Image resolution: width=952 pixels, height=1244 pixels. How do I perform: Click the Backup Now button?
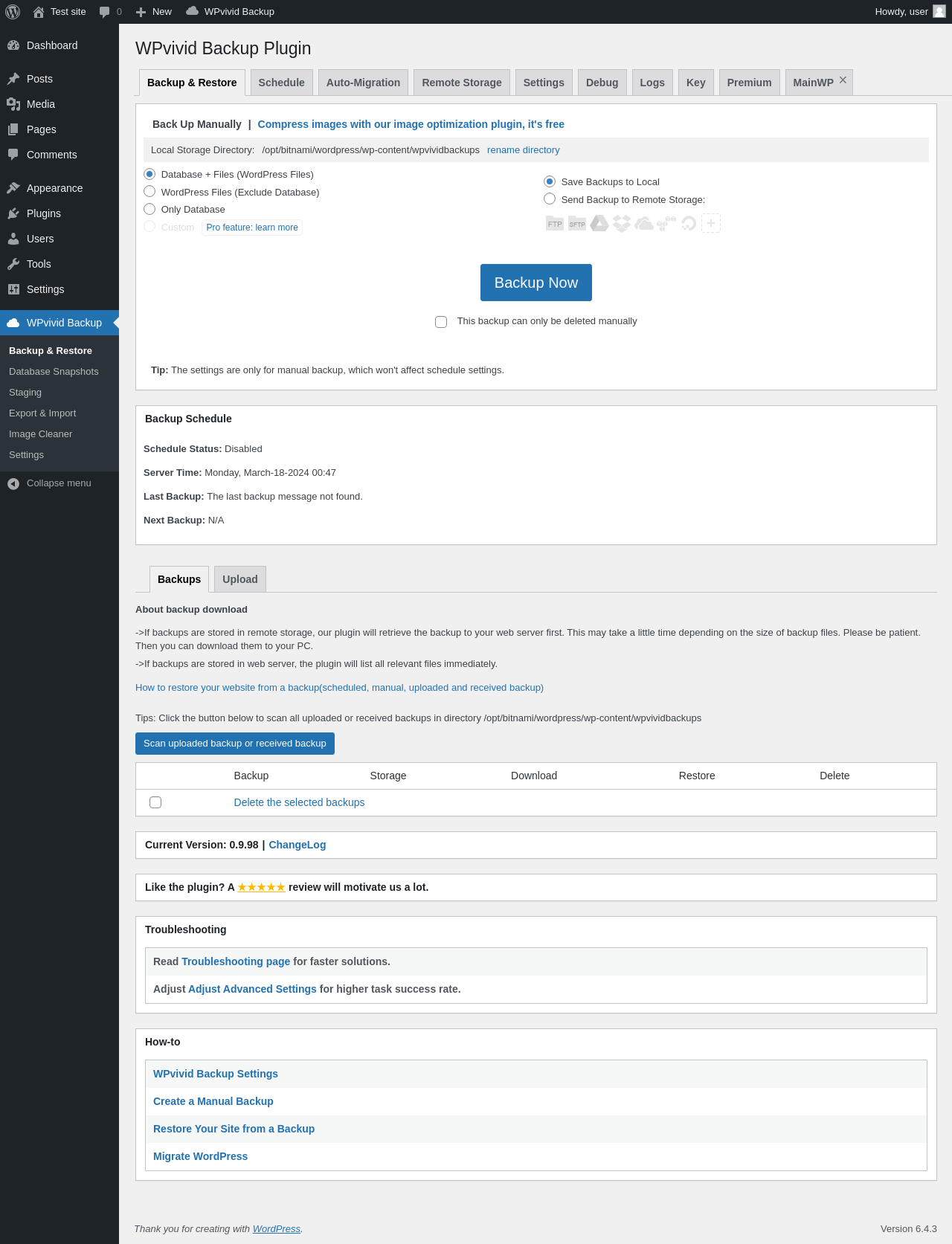point(535,283)
